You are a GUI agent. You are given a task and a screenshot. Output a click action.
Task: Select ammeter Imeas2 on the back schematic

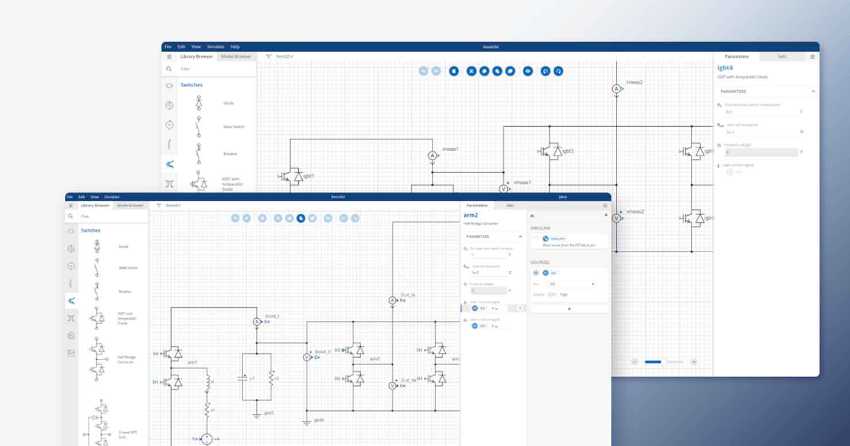[x=617, y=89]
